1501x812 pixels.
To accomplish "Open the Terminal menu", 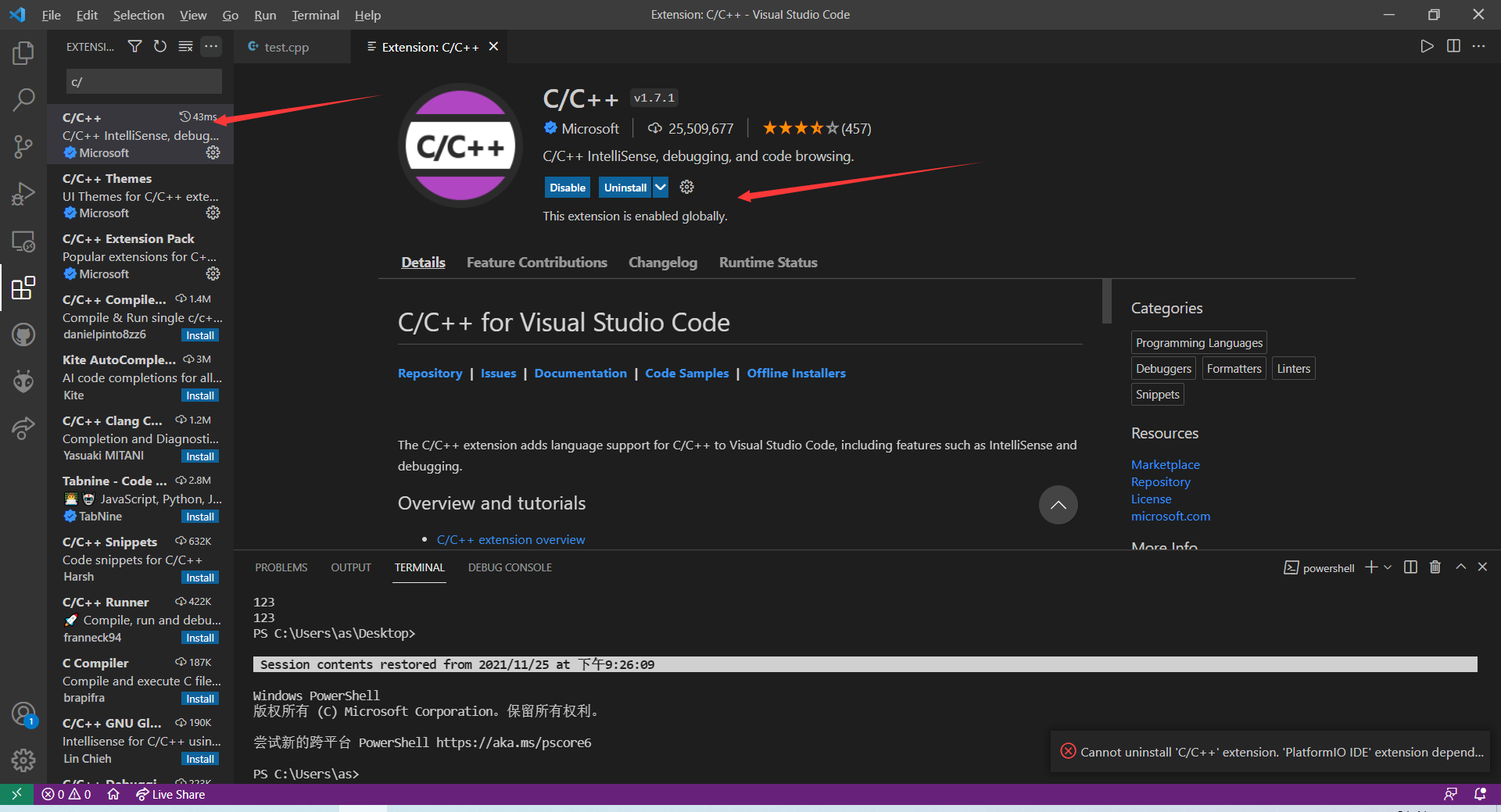I will pos(315,15).
